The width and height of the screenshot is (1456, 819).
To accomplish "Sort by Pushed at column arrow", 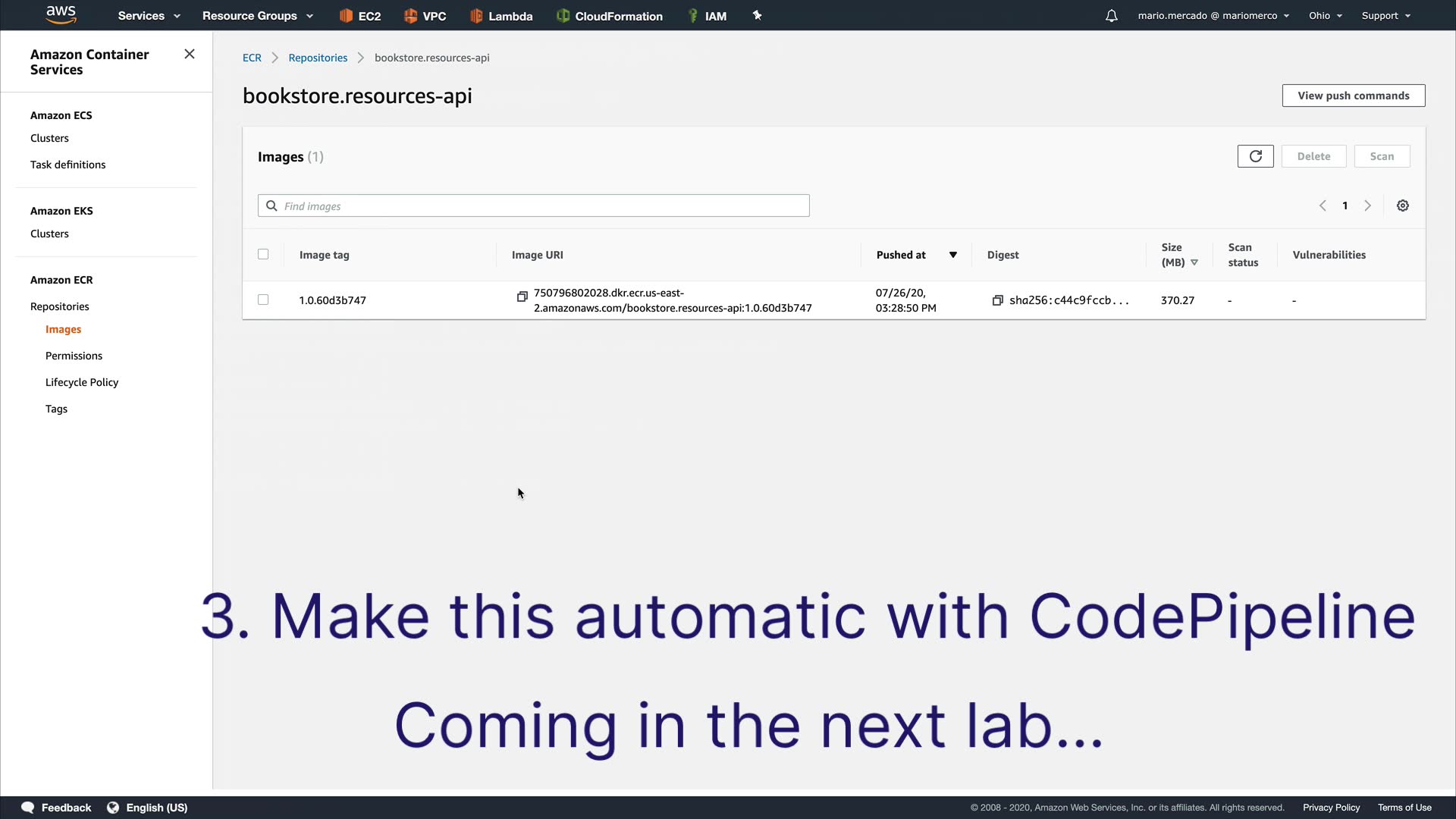I will click(x=952, y=255).
